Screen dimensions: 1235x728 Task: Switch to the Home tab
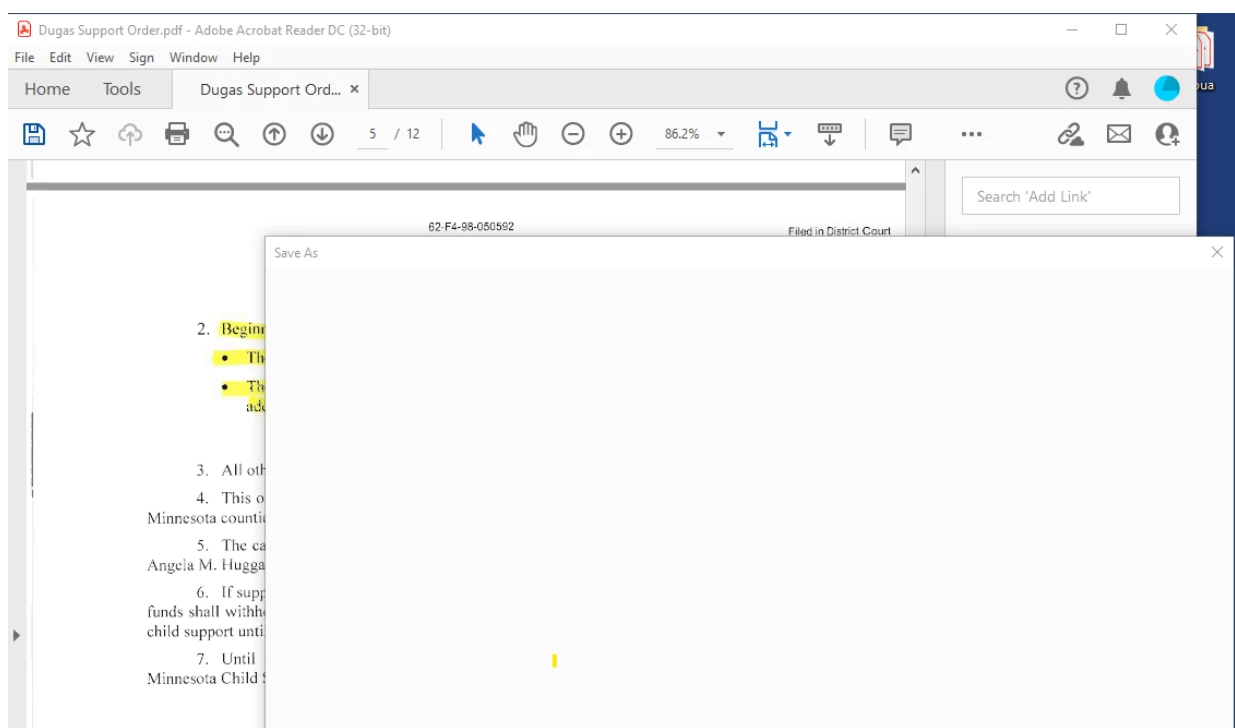[x=47, y=89]
